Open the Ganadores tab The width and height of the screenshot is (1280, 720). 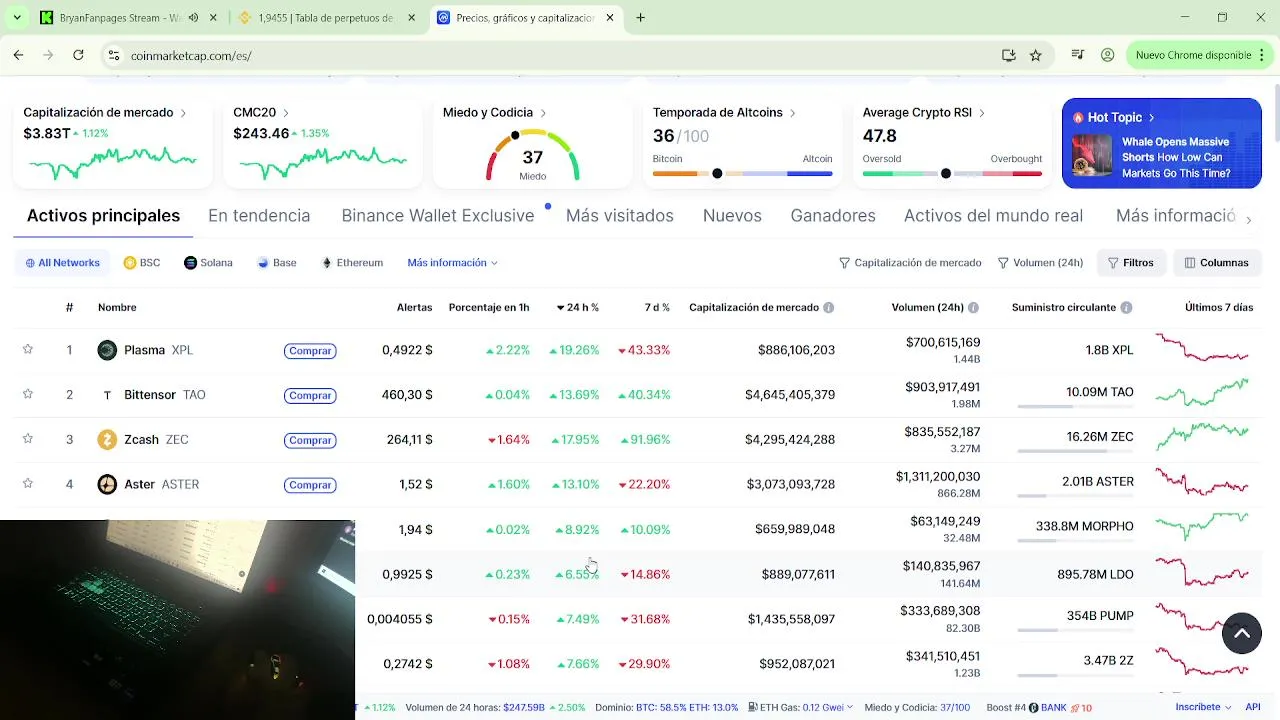(833, 216)
